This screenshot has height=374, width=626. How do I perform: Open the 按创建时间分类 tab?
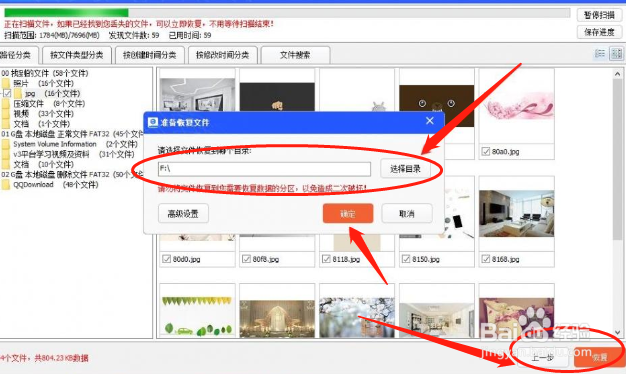(x=150, y=55)
